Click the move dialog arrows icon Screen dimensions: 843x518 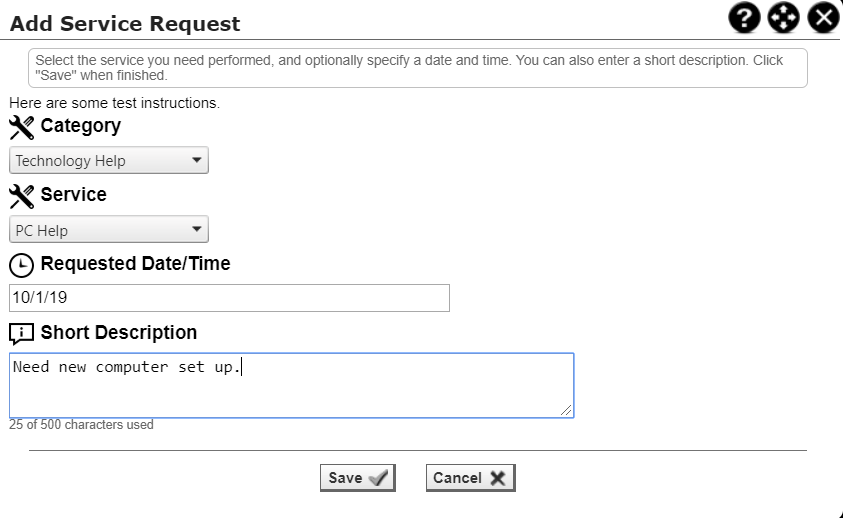(x=783, y=17)
